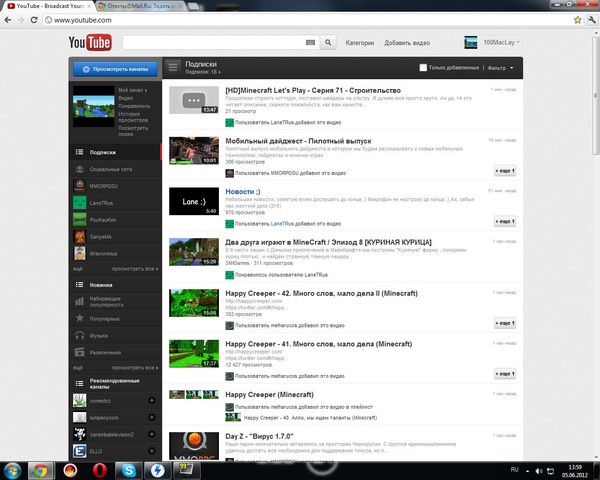This screenshot has width=600, height=480.
Task: Add carambatelevision2 channel with plus icon
Action: pyautogui.click(x=152, y=434)
